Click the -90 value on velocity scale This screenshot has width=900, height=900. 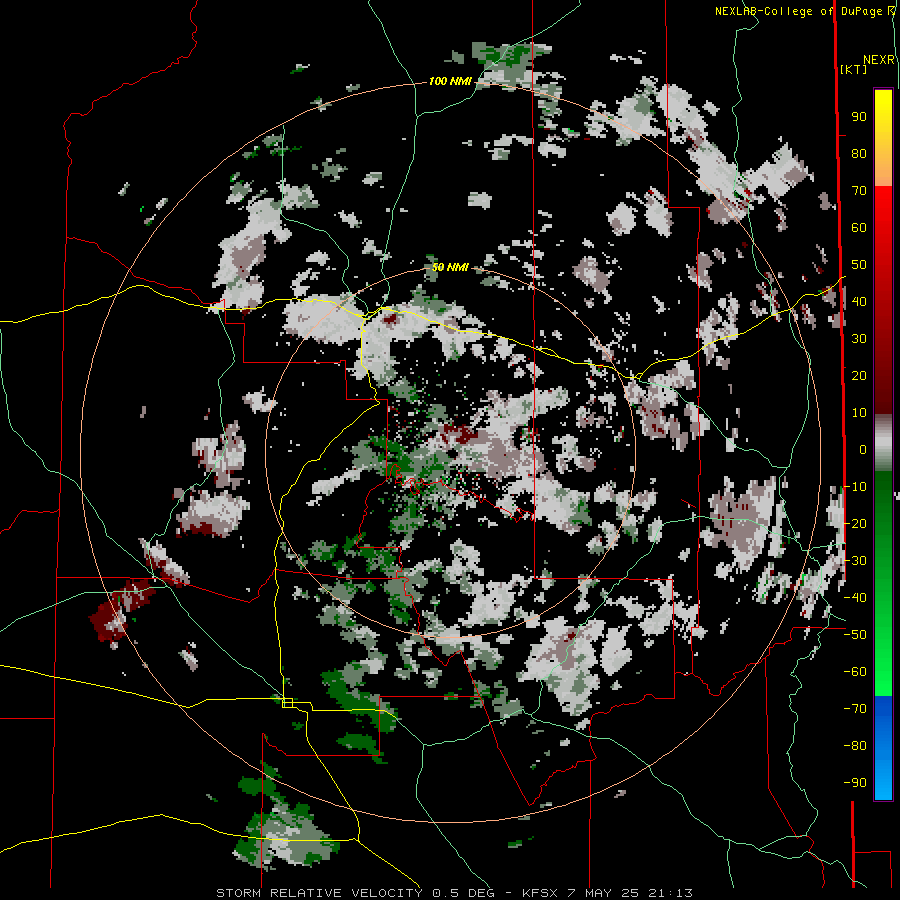(x=855, y=783)
